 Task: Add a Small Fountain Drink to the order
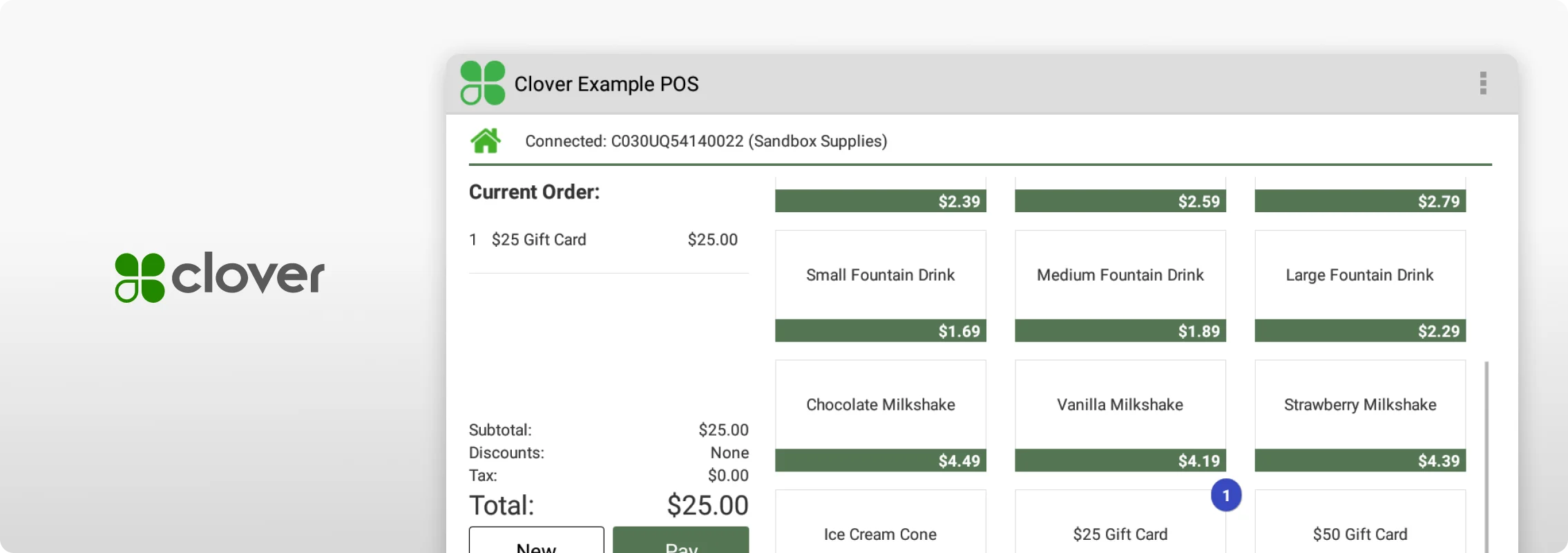[880, 285]
